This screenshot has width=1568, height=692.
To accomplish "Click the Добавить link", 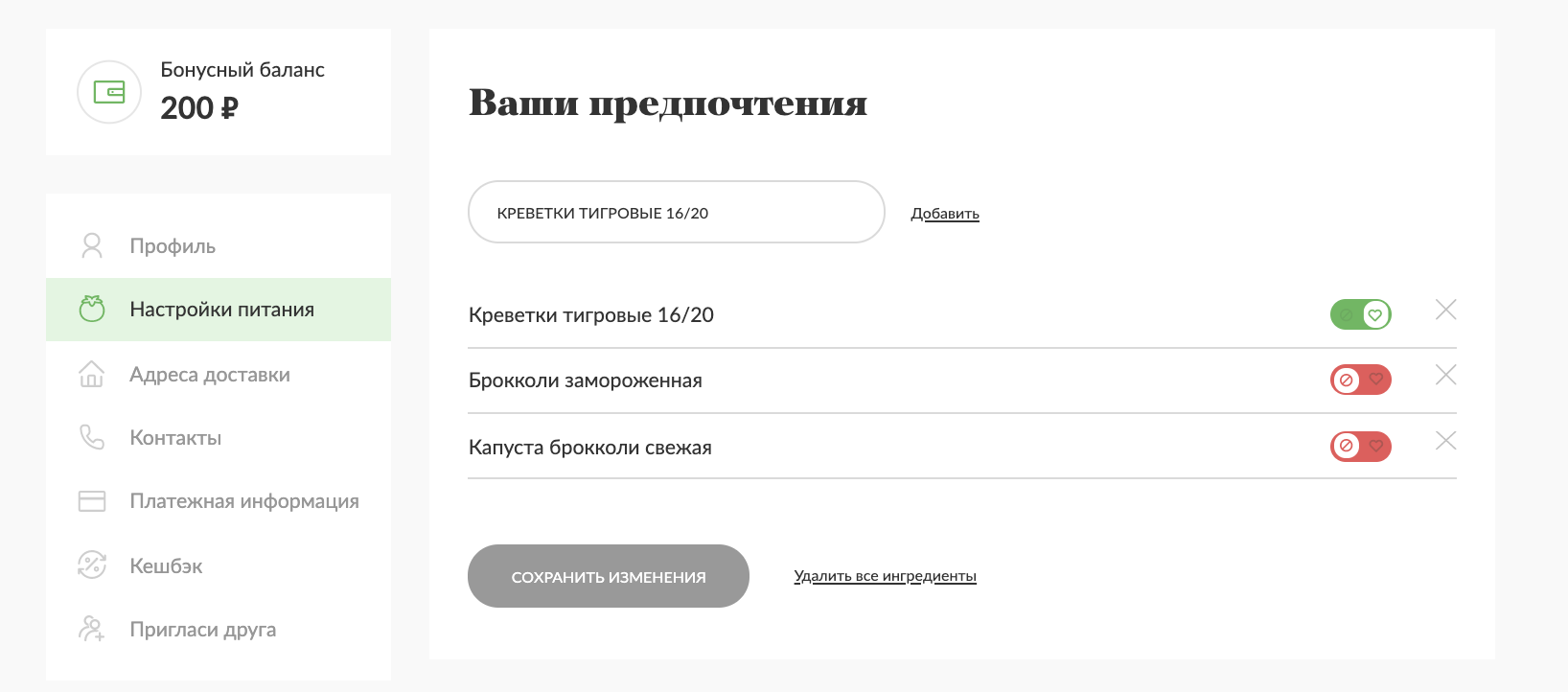I will pyautogui.click(x=945, y=214).
